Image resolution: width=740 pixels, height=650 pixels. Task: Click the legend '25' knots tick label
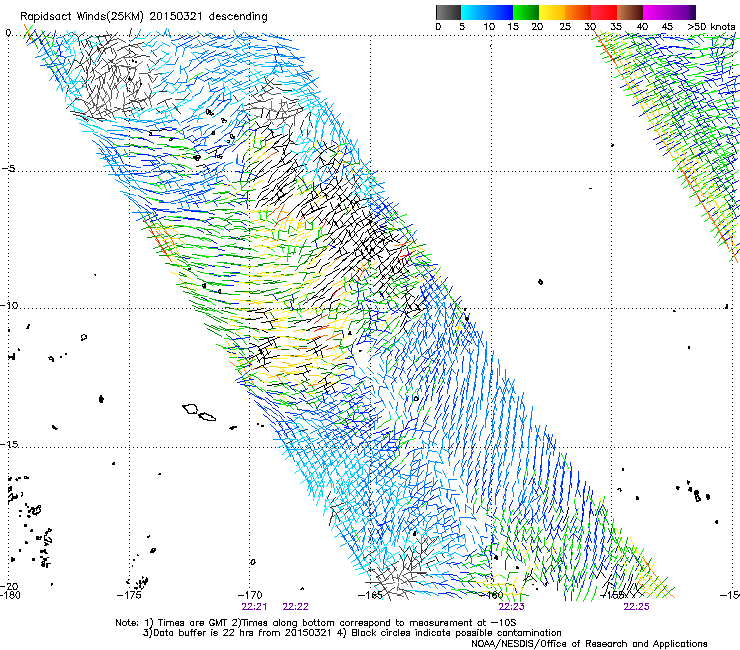[565, 27]
